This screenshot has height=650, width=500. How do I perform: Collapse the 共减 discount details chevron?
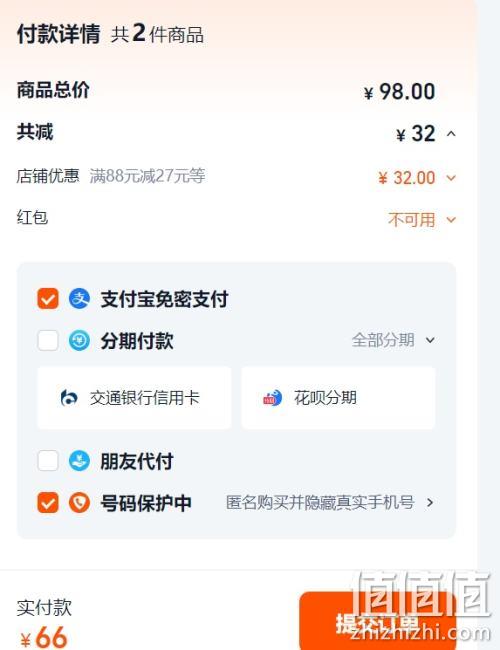click(451, 134)
